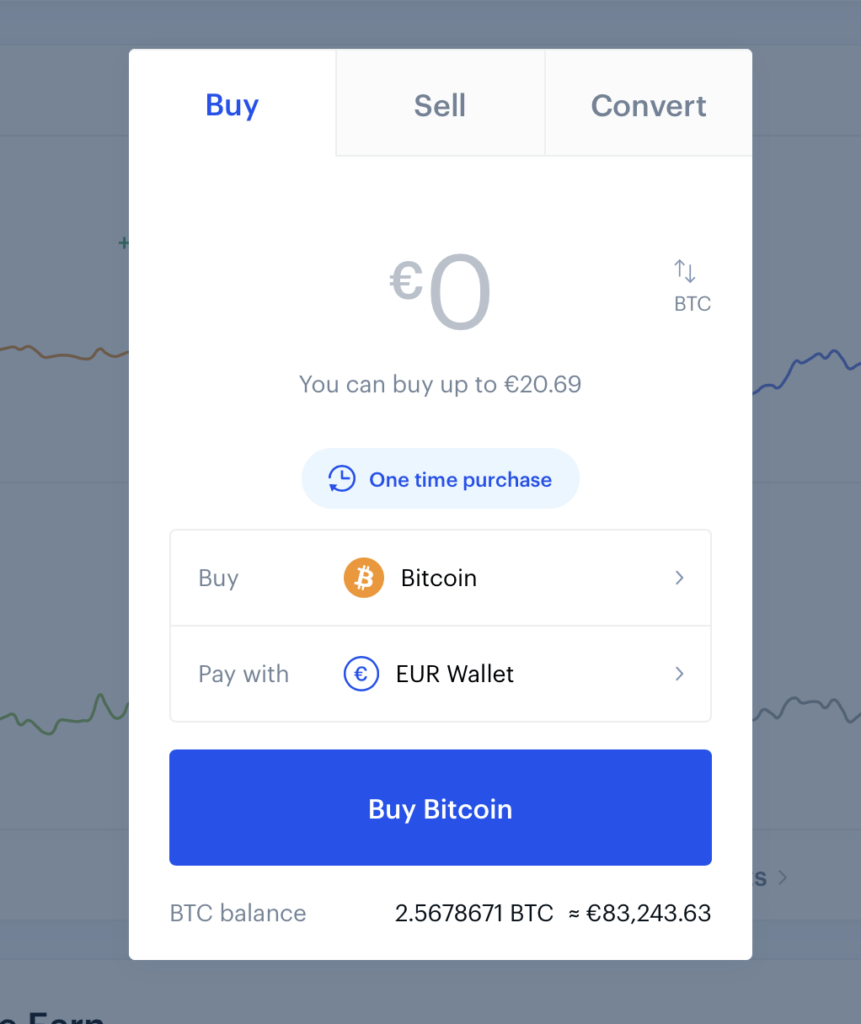861x1024 pixels.
Task: Open the One time purchase frequency selector
Action: coord(441,479)
